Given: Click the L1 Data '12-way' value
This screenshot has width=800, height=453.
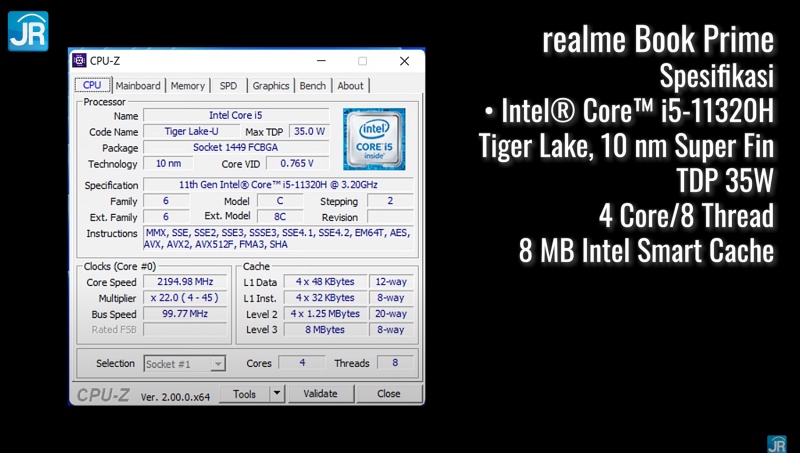Looking at the screenshot, I should tap(391, 282).
